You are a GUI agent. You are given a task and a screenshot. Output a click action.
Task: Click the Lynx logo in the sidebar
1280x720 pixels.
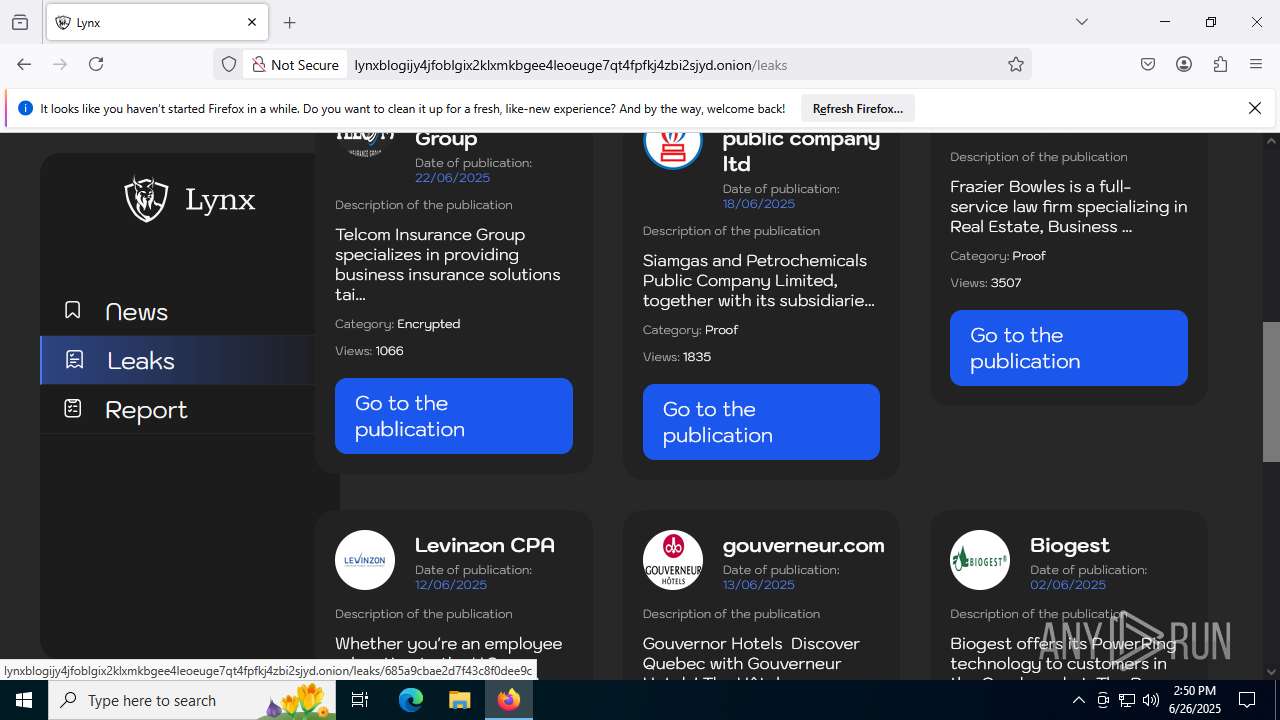[189, 199]
